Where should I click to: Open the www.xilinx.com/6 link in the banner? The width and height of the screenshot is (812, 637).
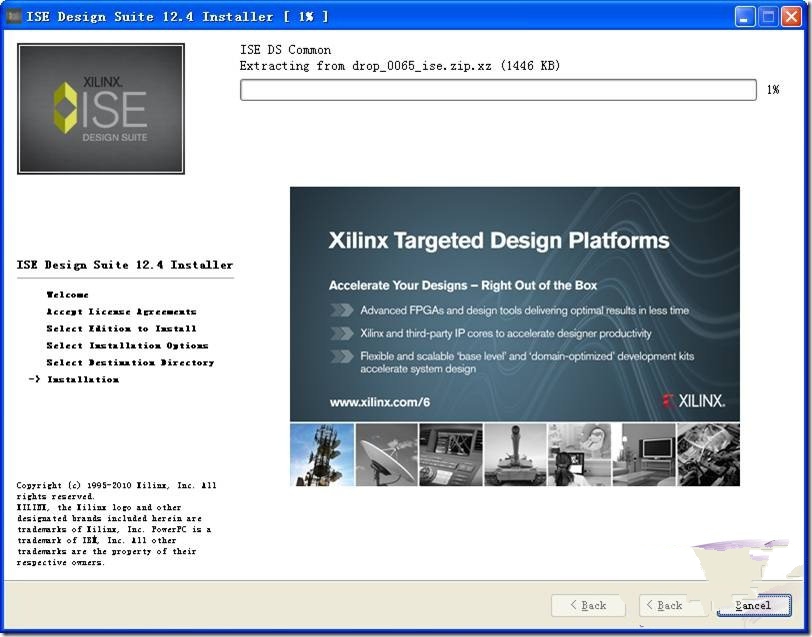pyautogui.click(x=380, y=402)
